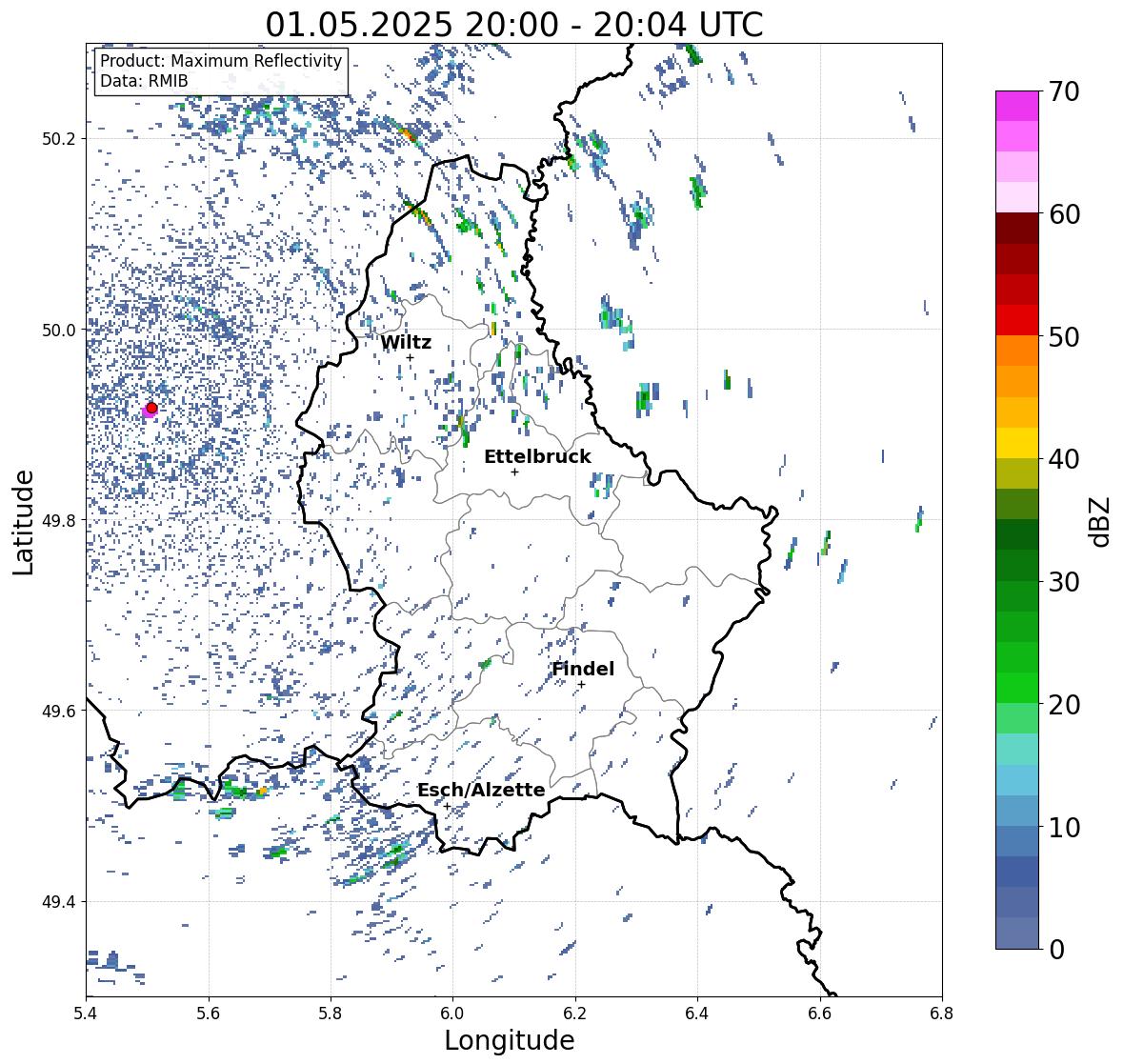The image size is (1123, 1064).
Task: Click the red 50 dBZ colorbar segment
Action: pos(1017,320)
